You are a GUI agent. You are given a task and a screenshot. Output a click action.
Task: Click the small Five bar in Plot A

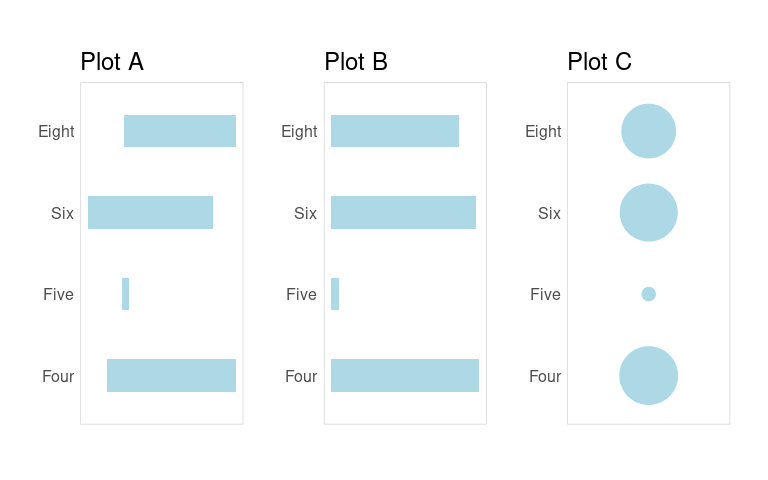(125, 294)
